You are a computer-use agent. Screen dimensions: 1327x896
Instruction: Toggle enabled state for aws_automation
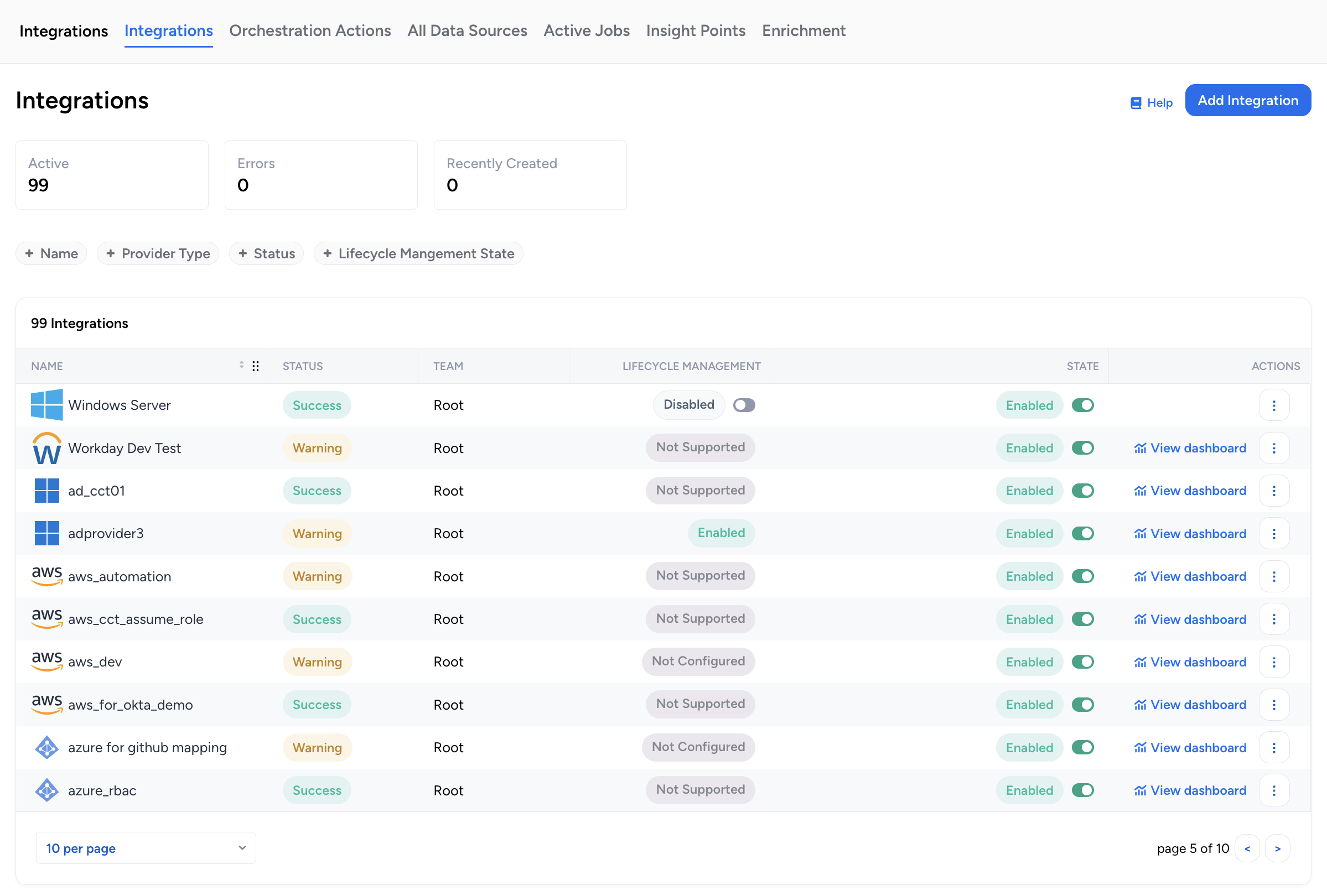pos(1082,576)
